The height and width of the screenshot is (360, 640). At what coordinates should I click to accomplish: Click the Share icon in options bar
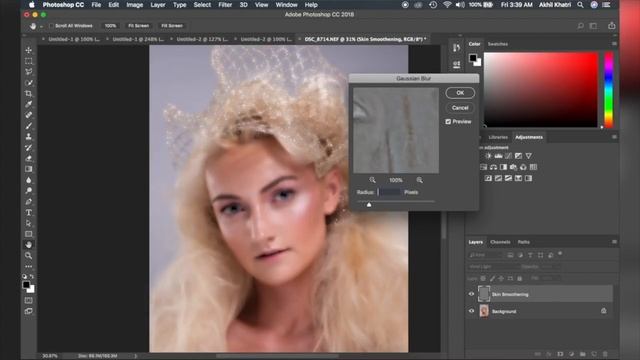tap(611, 26)
